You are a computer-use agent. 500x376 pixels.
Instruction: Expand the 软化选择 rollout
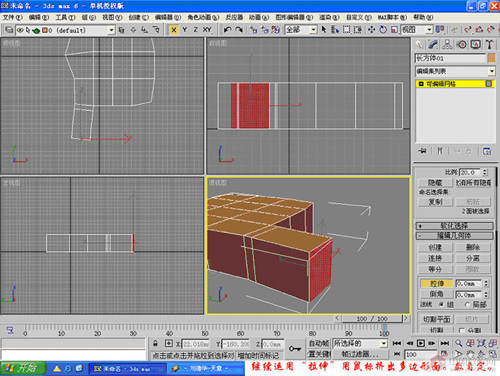point(454,226)
